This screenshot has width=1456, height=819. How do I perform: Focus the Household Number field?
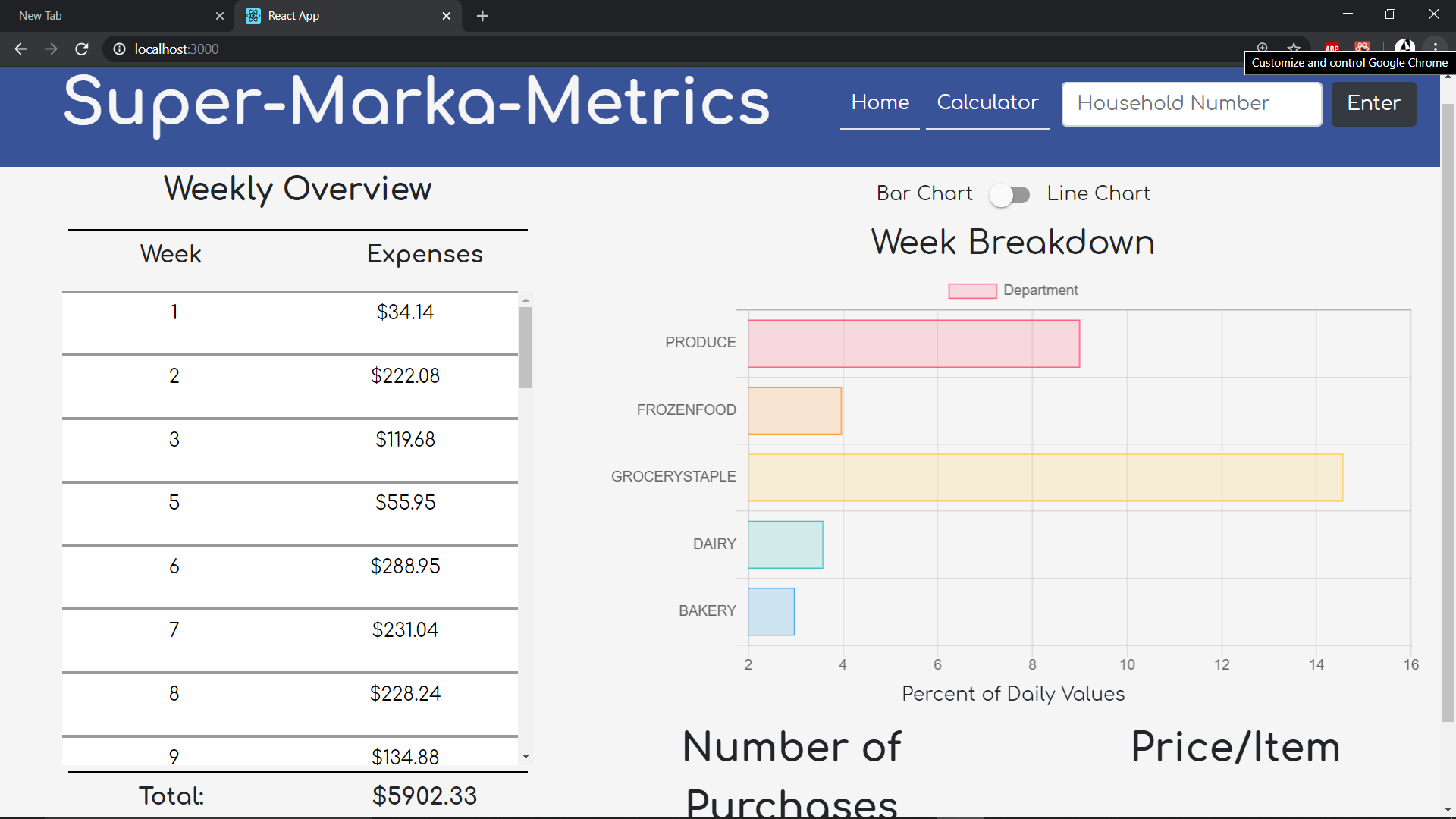click(1191, 104)
